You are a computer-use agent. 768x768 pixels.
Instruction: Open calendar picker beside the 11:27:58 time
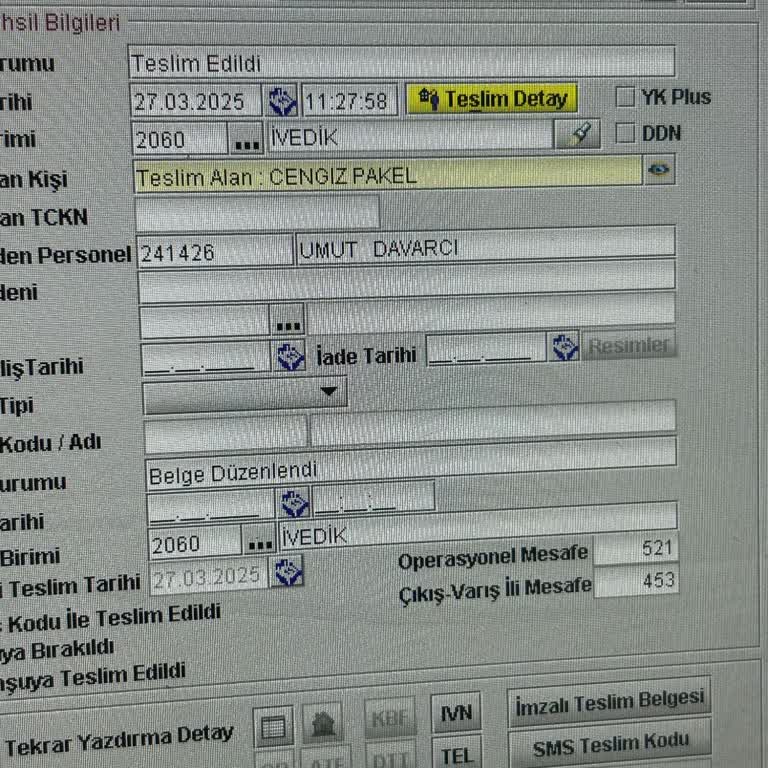(x=281, y=101)
